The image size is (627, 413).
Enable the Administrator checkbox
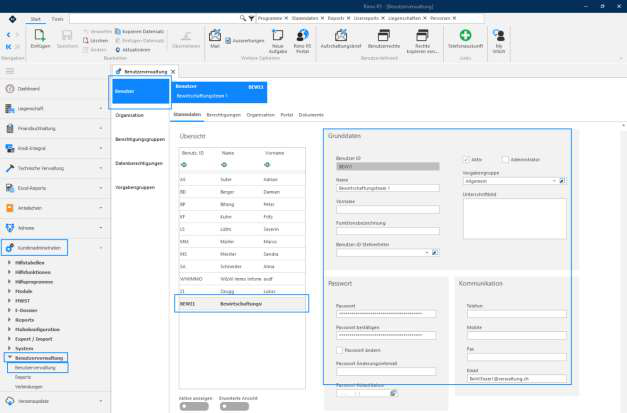pyautogui.click(x=505, y=160)
